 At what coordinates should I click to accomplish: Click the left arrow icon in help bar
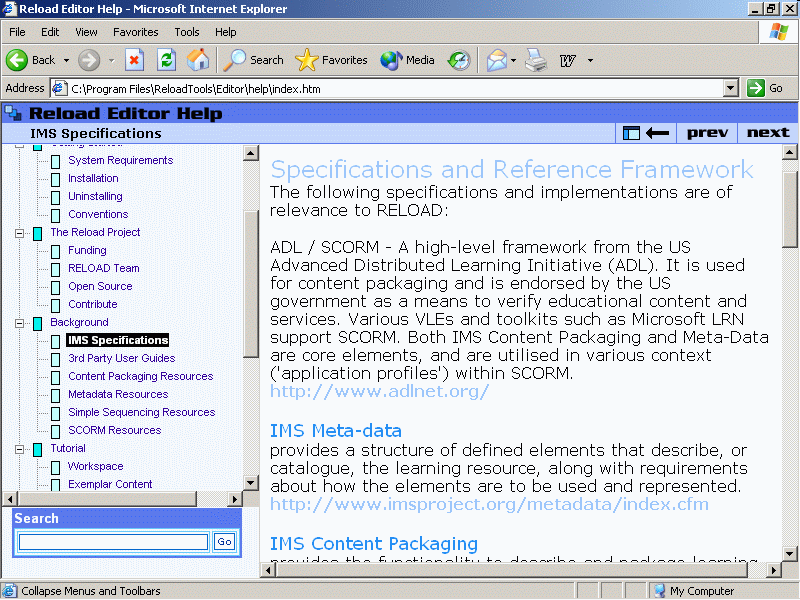[x=657, y=133]
